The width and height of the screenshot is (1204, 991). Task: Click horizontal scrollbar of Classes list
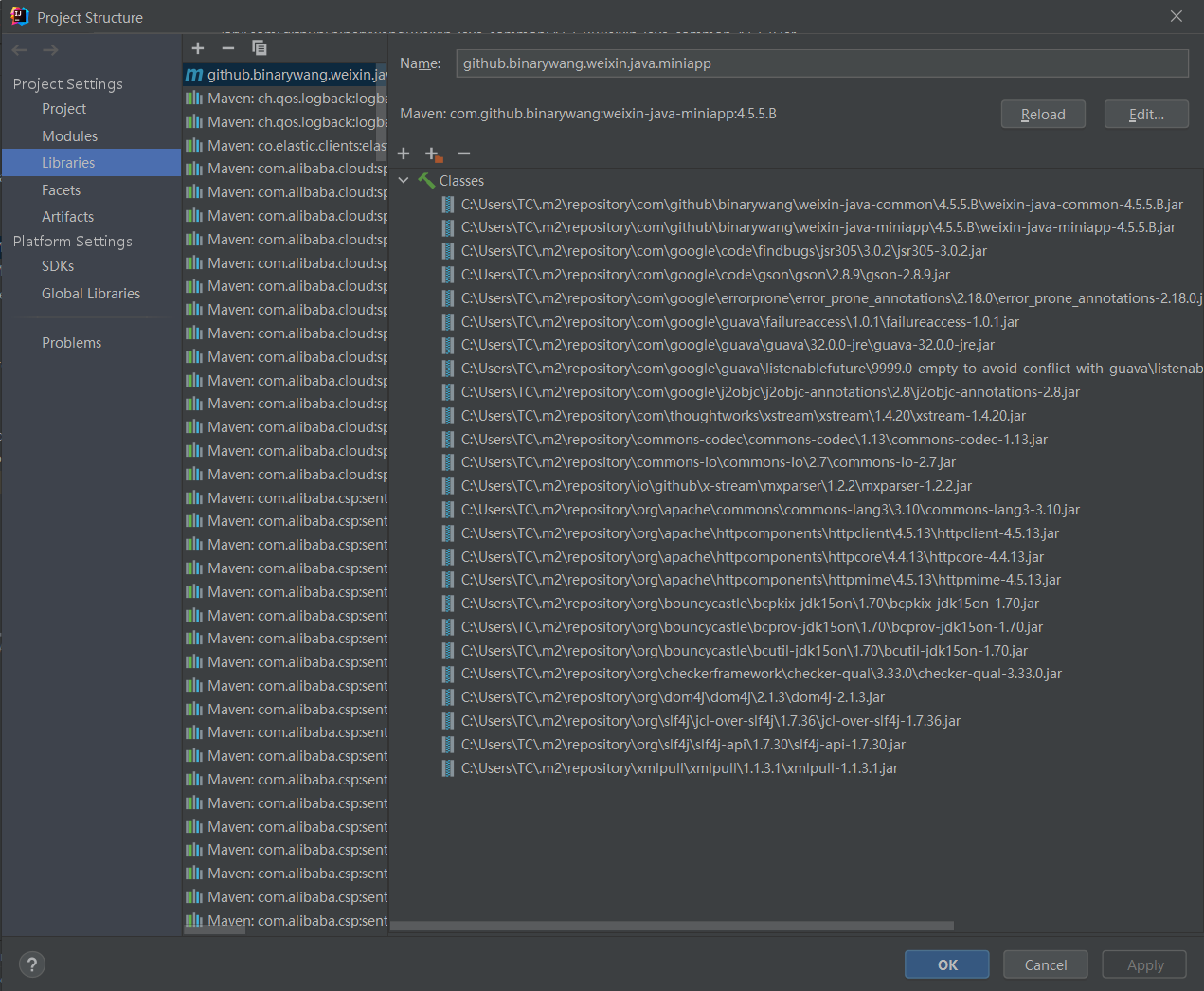click(x=672, y=927)
